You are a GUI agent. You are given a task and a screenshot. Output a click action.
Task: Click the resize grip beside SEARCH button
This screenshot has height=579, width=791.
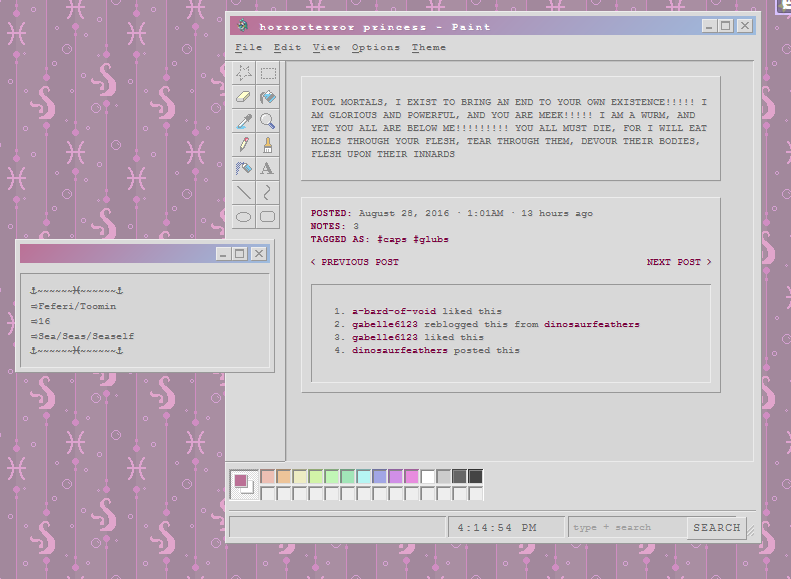[x=751, y=531]
